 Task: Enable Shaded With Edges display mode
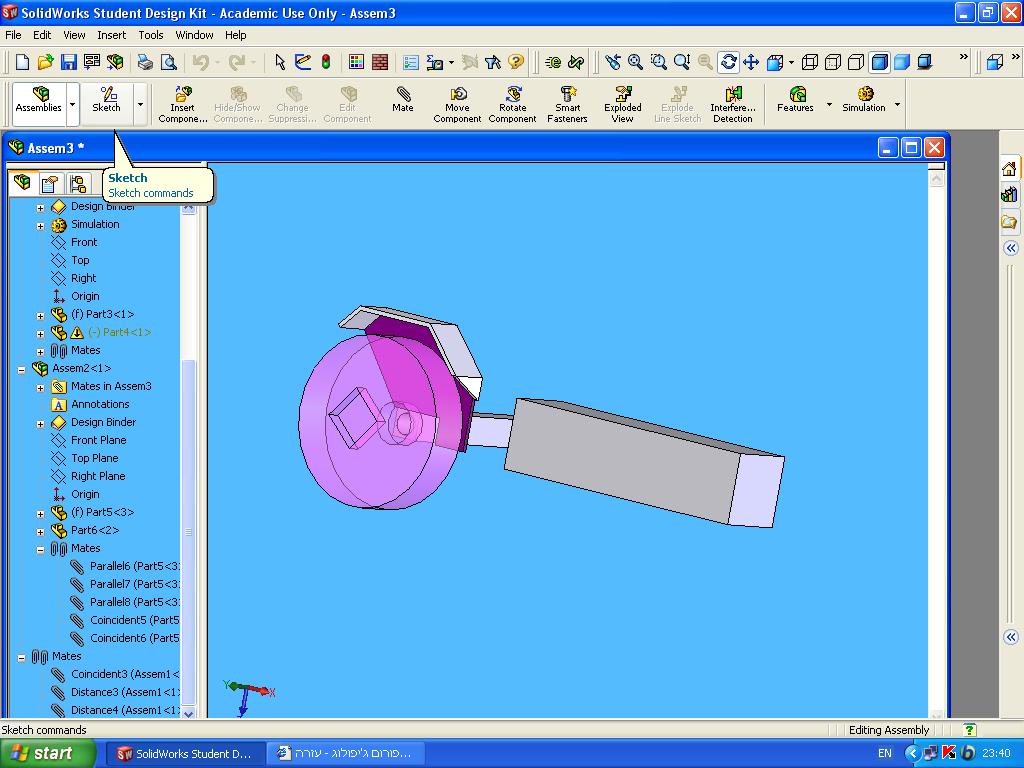pos(879,62)
